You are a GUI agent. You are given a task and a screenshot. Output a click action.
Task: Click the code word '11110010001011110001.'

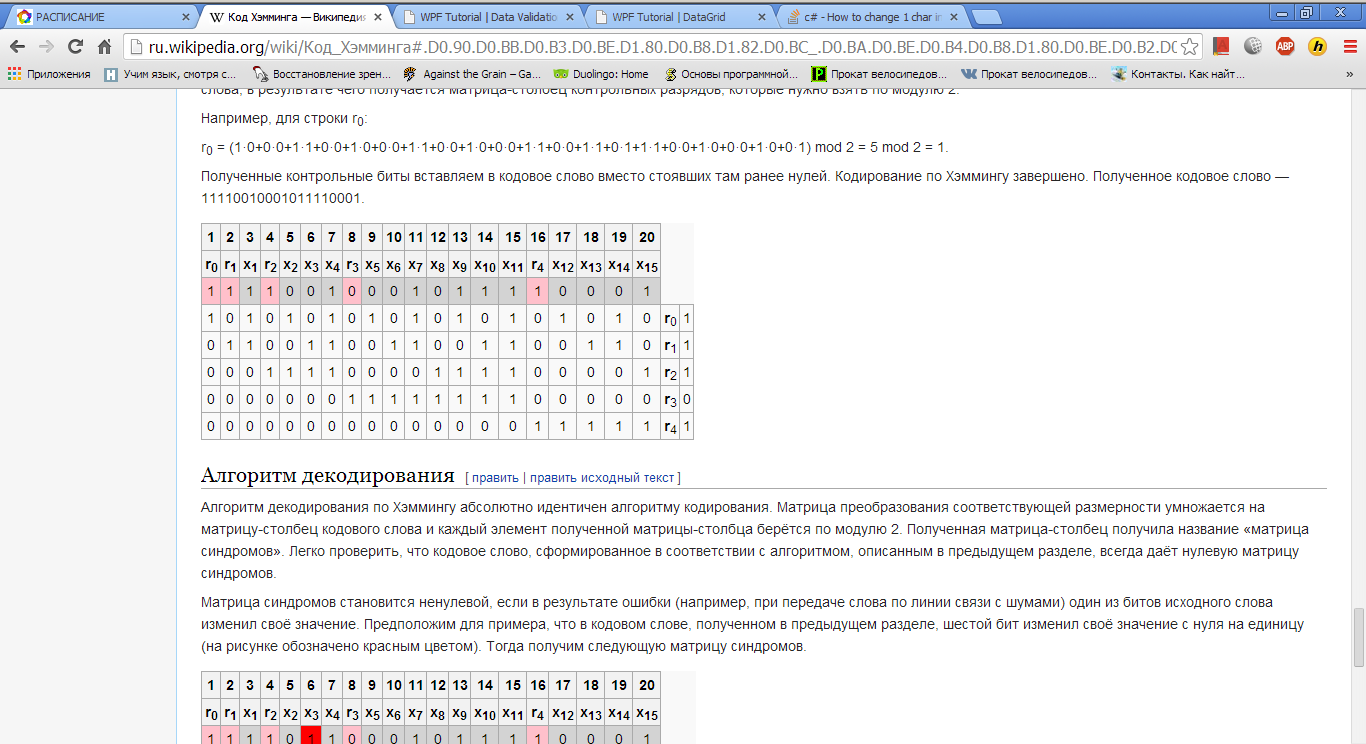283,198
